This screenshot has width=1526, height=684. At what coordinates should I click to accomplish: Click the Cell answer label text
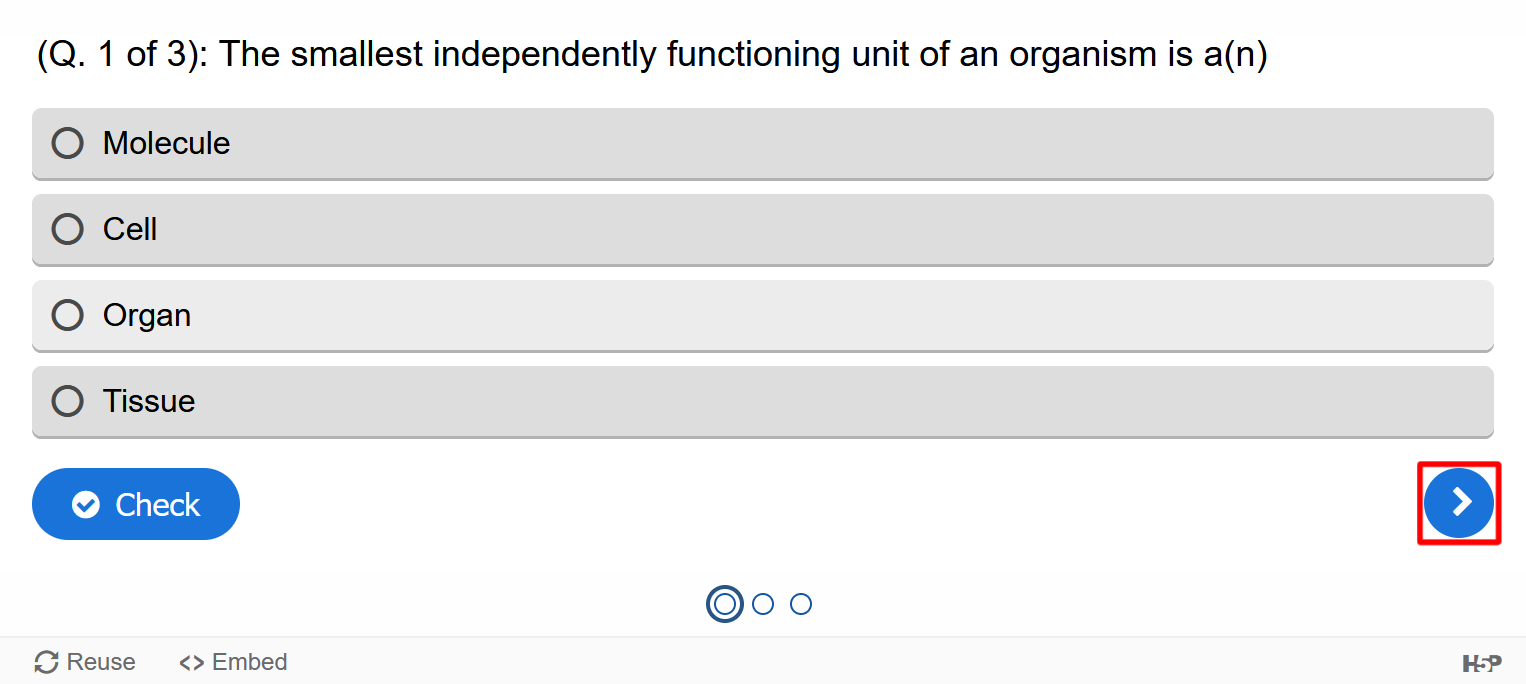[x=130, y=229]
